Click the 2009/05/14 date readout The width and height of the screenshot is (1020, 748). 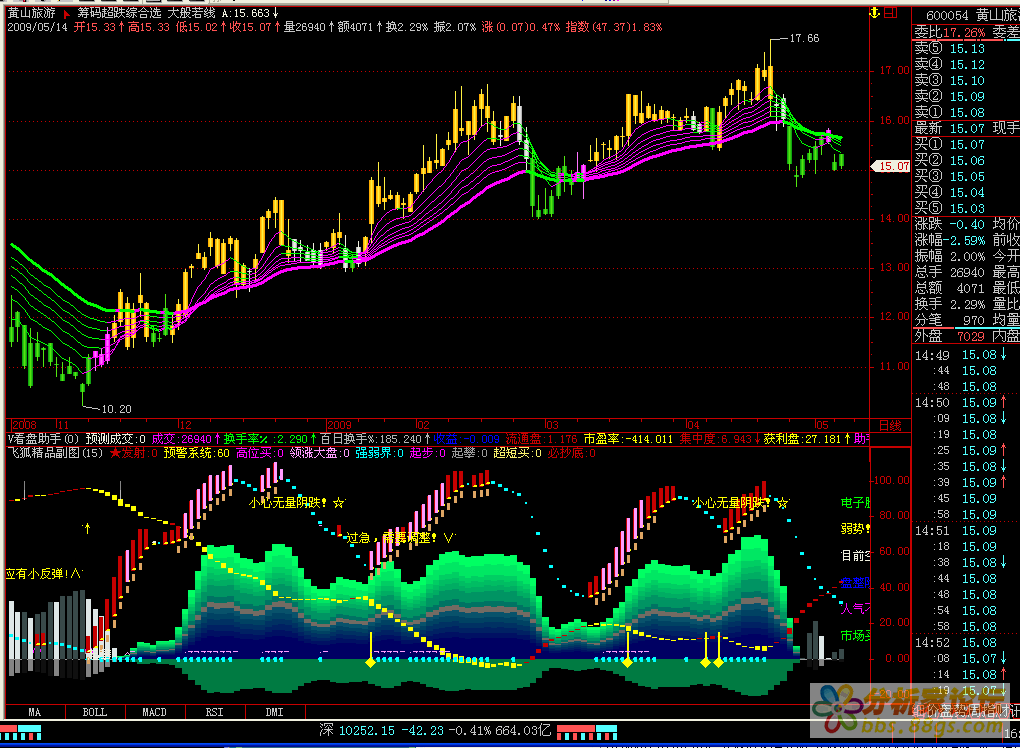[x=37, y=27]
